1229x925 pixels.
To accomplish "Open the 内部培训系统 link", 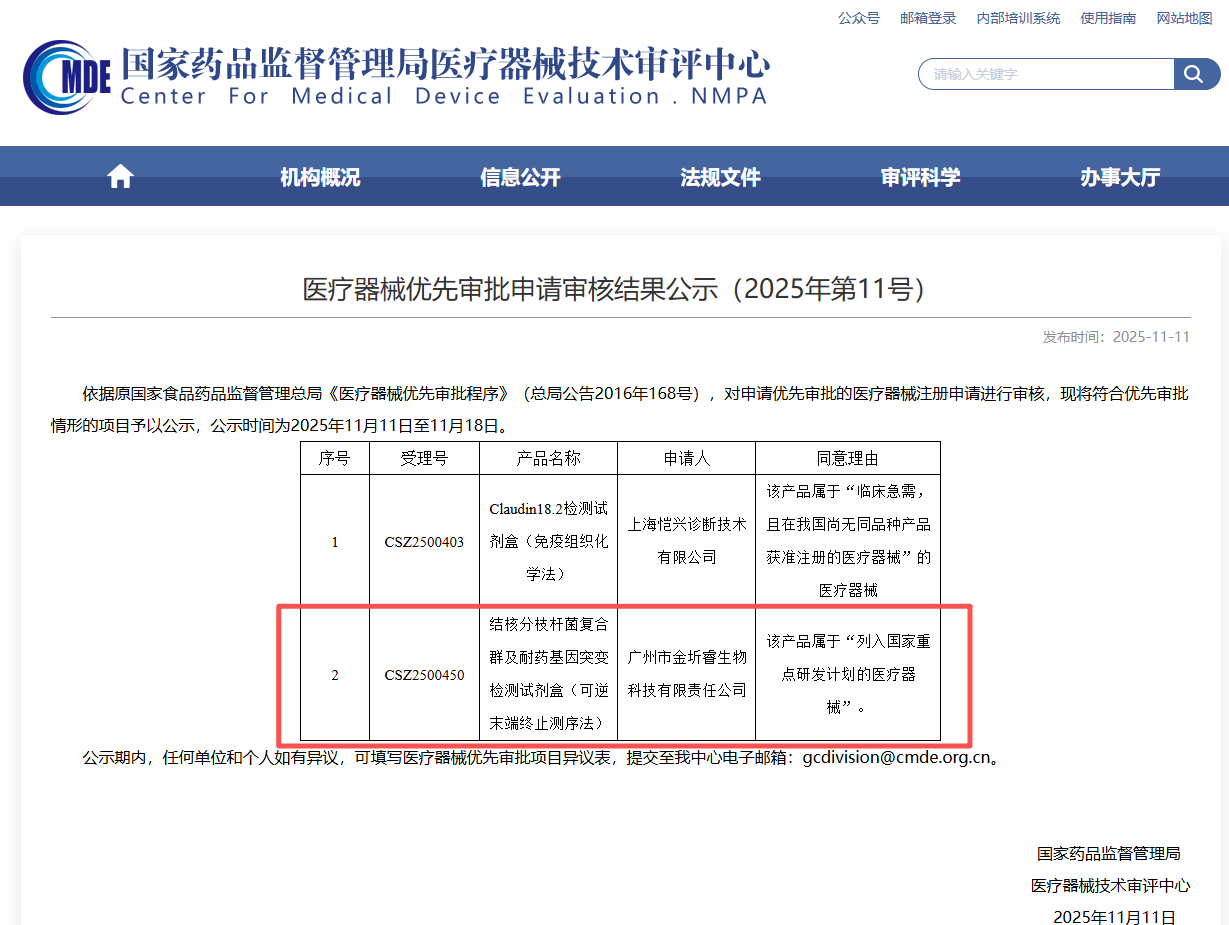I will pyautogui.click(x=1018, y=18).
